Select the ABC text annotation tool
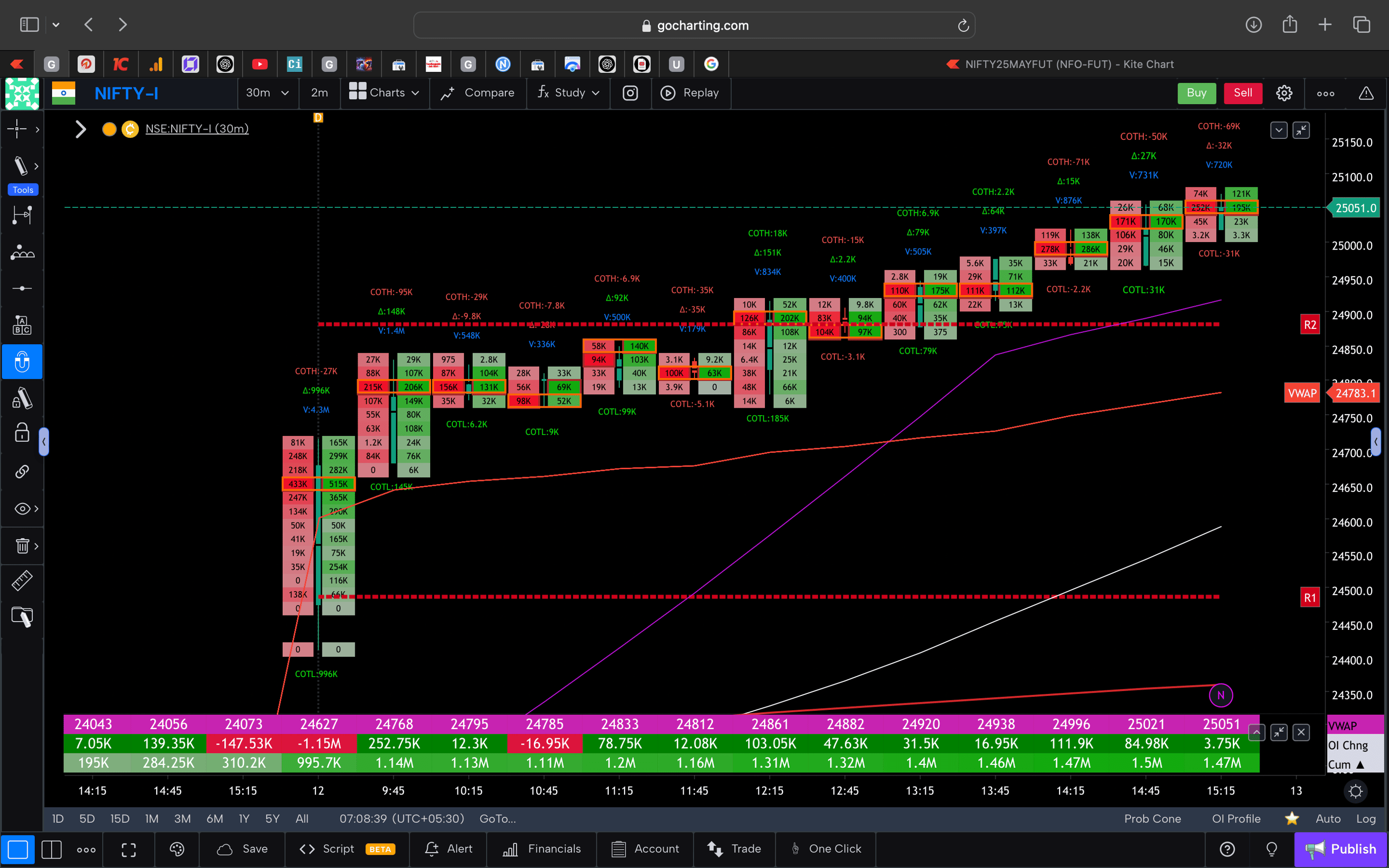Screen dimensions: 1389x868 pos(21,325)
